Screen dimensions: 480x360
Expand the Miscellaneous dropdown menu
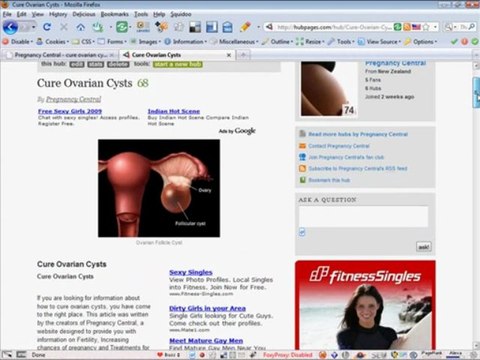click(x=235, y=42)
